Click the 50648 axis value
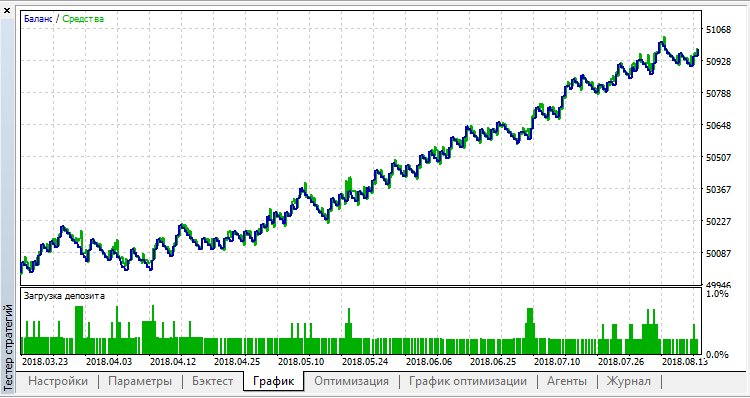750x398 pixels. (718, 125)
